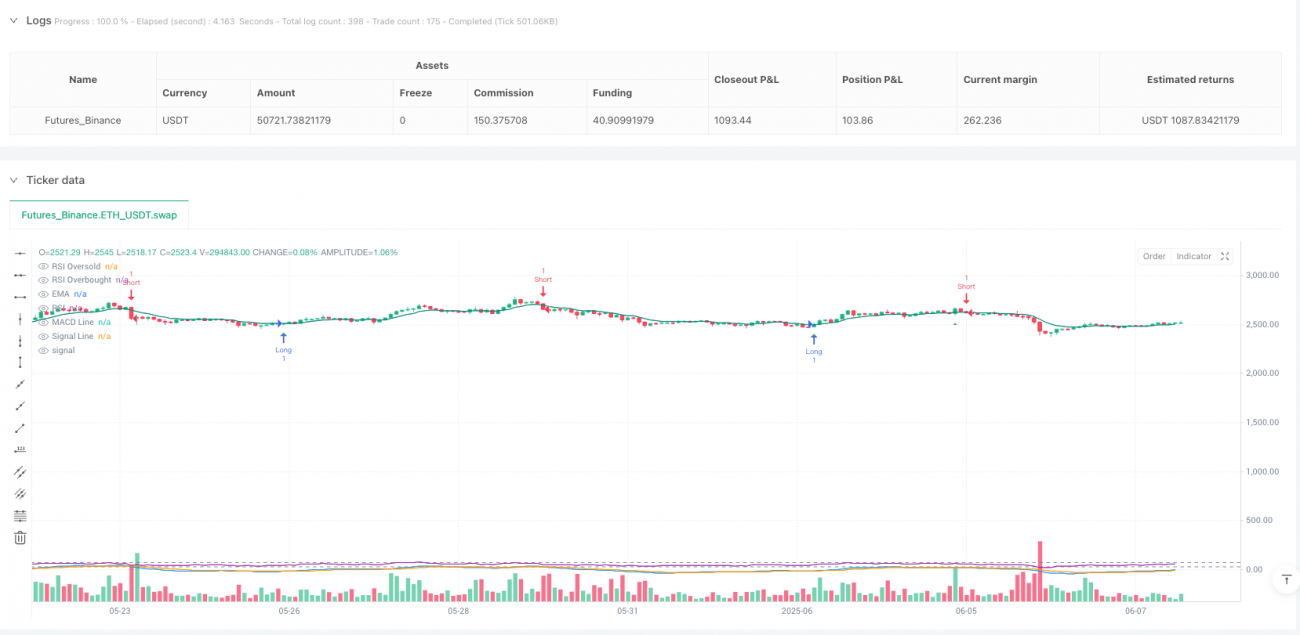Click the trash icon to clear drawings
1300x635 pixels.
pos(19,537)
